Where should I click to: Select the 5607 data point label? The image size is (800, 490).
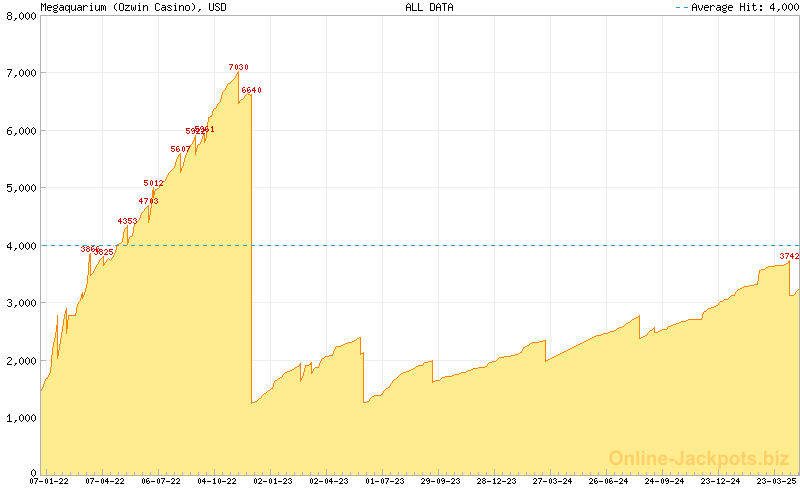[x=180, y=149]
